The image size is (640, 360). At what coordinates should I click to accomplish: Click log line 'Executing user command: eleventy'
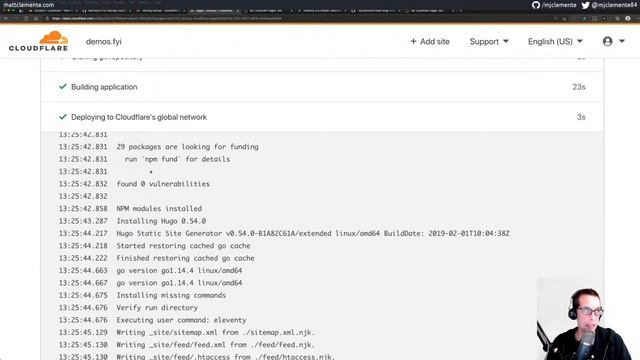(x=181, y=320)
